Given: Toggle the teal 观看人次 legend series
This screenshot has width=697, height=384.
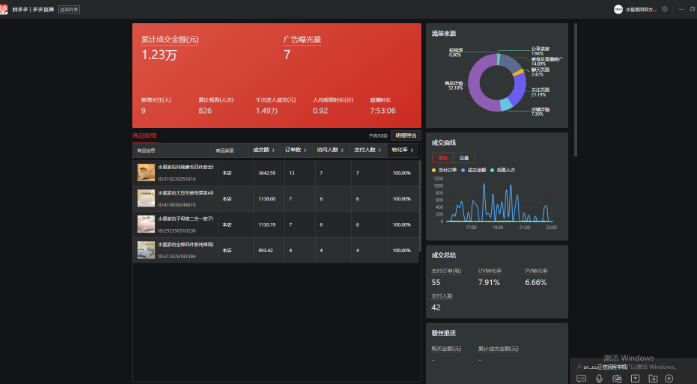Looking at the screenshot, I should pyautogui.click(x=503, y=170).
